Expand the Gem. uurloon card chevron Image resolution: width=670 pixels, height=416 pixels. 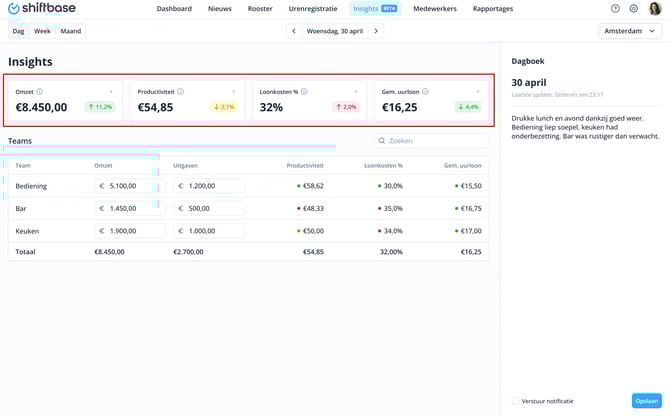(x=478, y=92)
